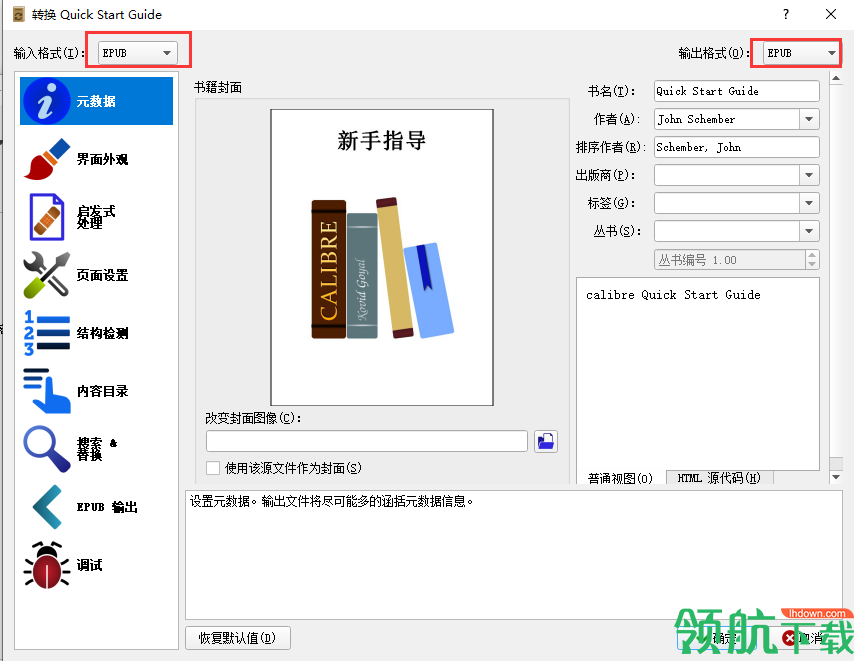Enable 使用该源文件作为封面 checkbox
The image size is (854, 661).
click(213, 468)
